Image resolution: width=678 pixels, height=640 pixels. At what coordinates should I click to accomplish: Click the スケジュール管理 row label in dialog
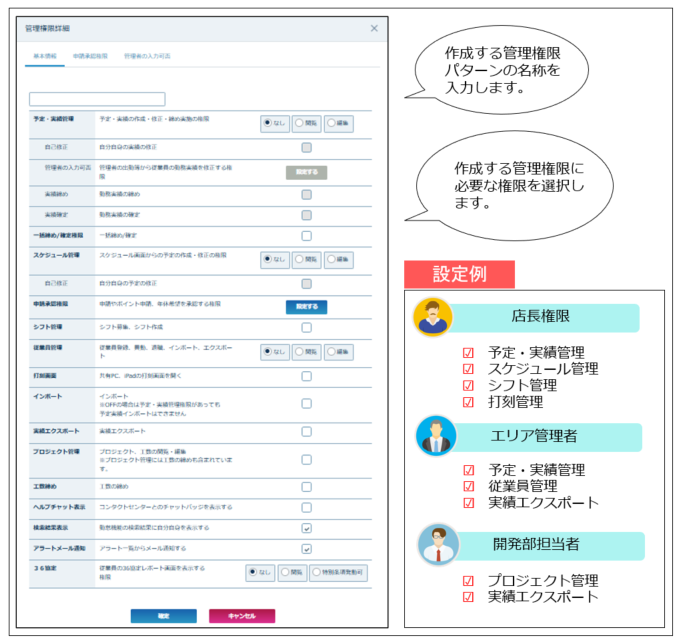click(x=57, y=256)
